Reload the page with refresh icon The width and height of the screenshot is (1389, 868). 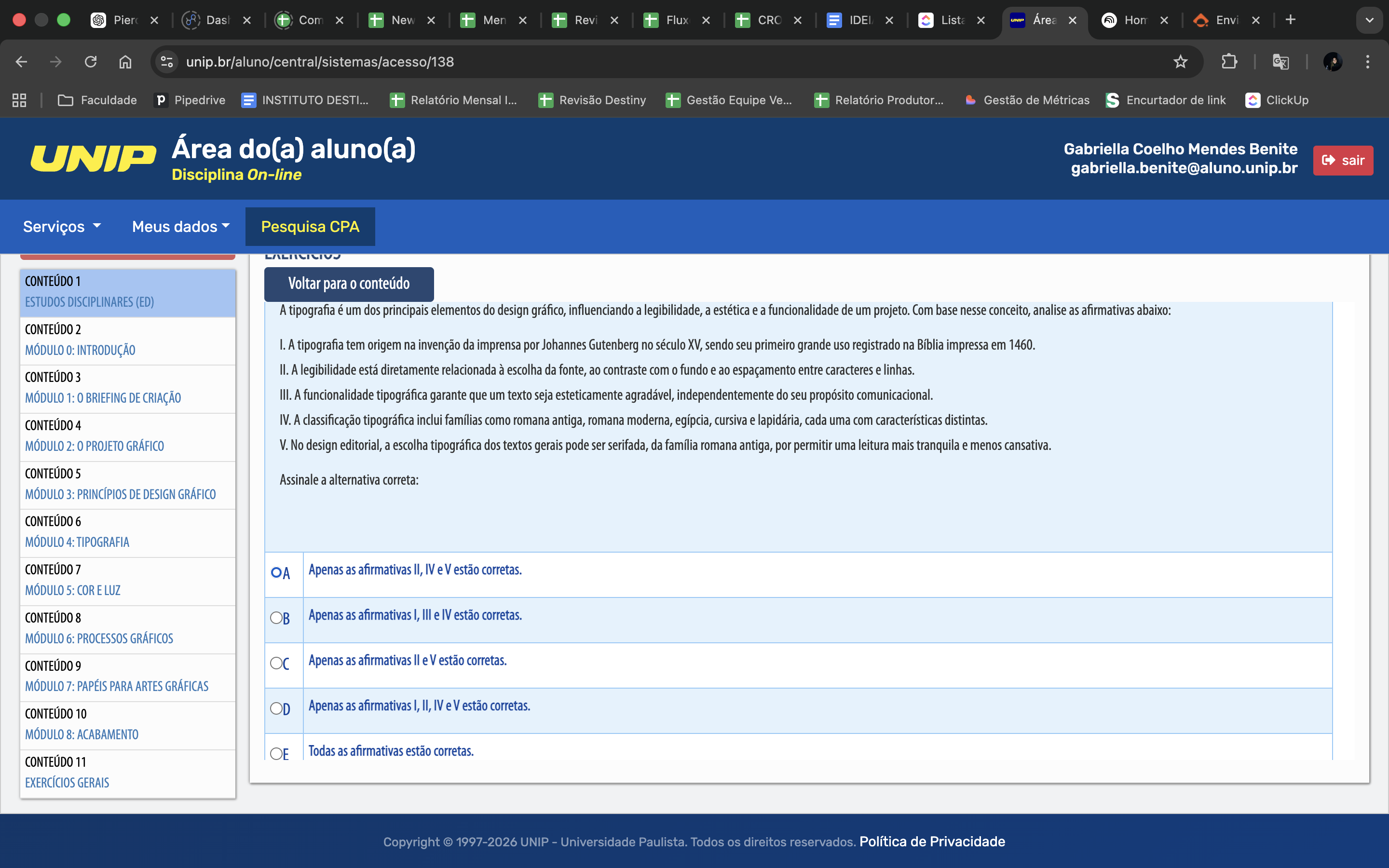91,61
